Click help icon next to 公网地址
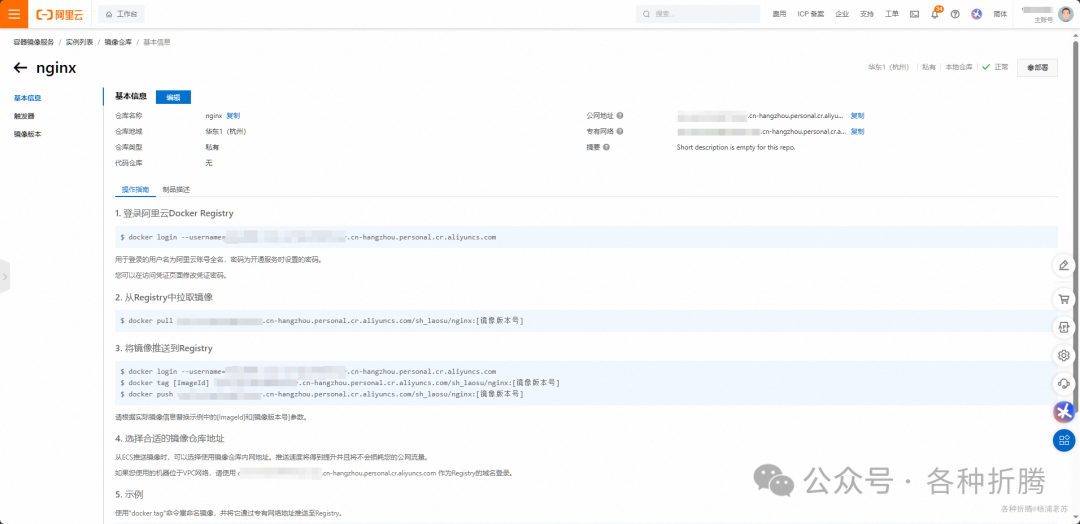Viewport: 1080px width, 524px height. click(x=620, y=116)
